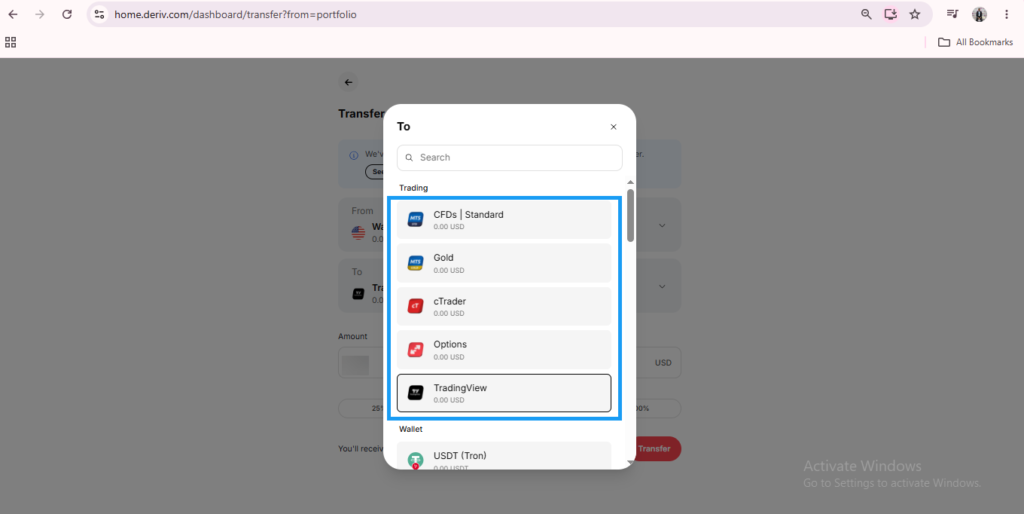Screen dimensions: 1024x514
Task: Close the To account dialog
Action: point(613,127)
